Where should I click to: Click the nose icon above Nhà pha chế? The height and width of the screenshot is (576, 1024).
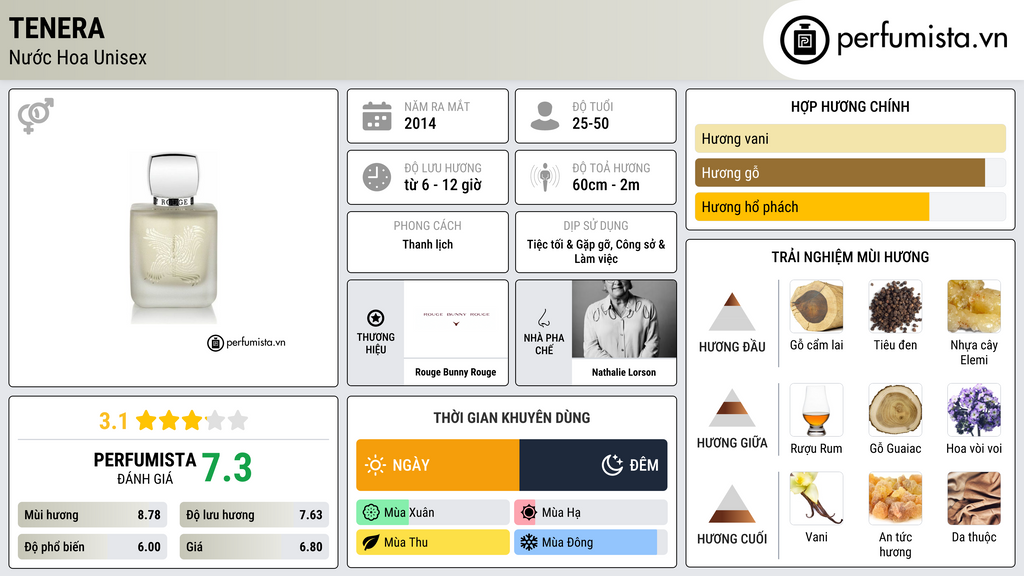[x=543, y=318]
